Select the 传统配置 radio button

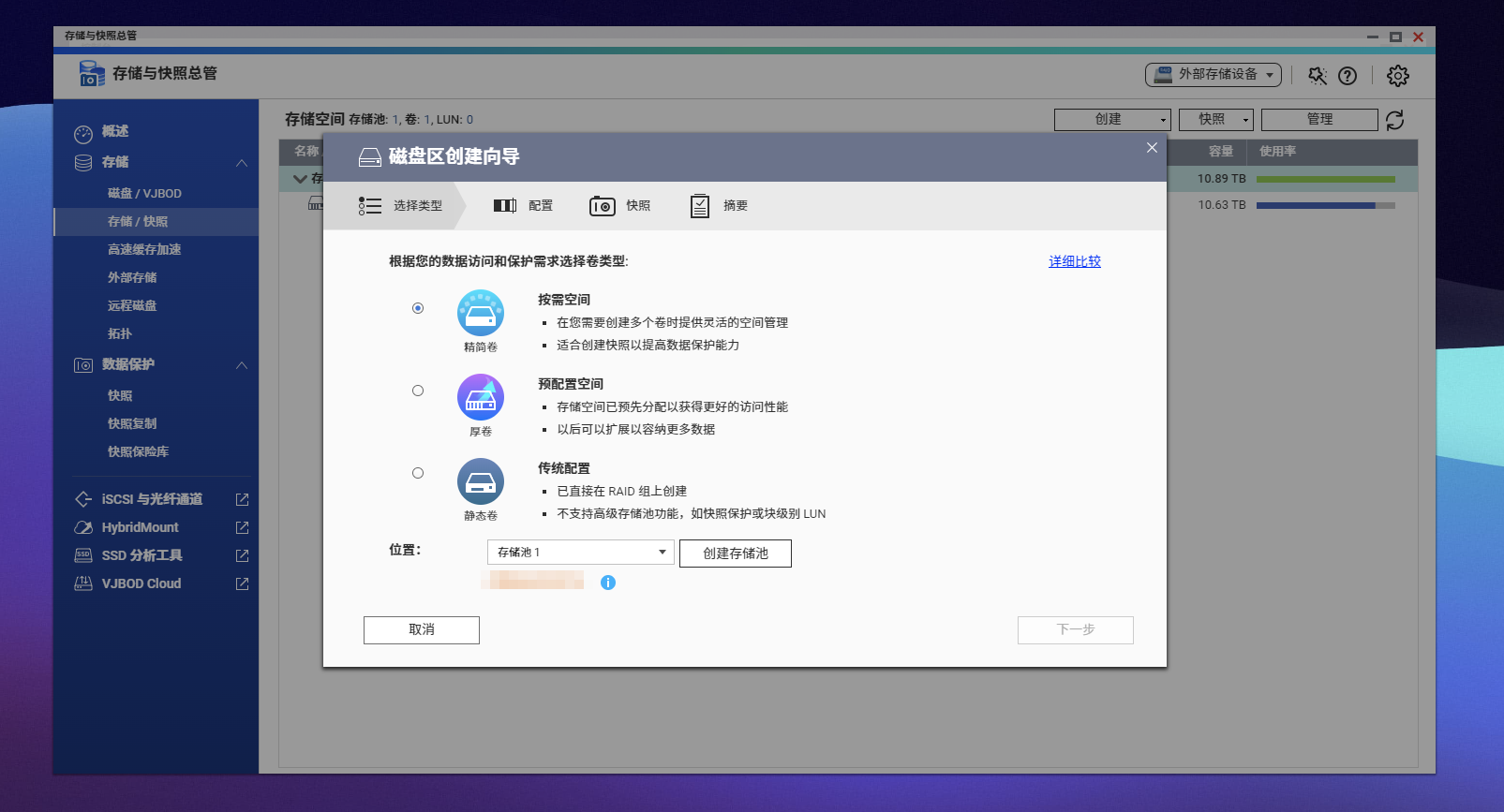pyautogui.click(x=418, y=473)
